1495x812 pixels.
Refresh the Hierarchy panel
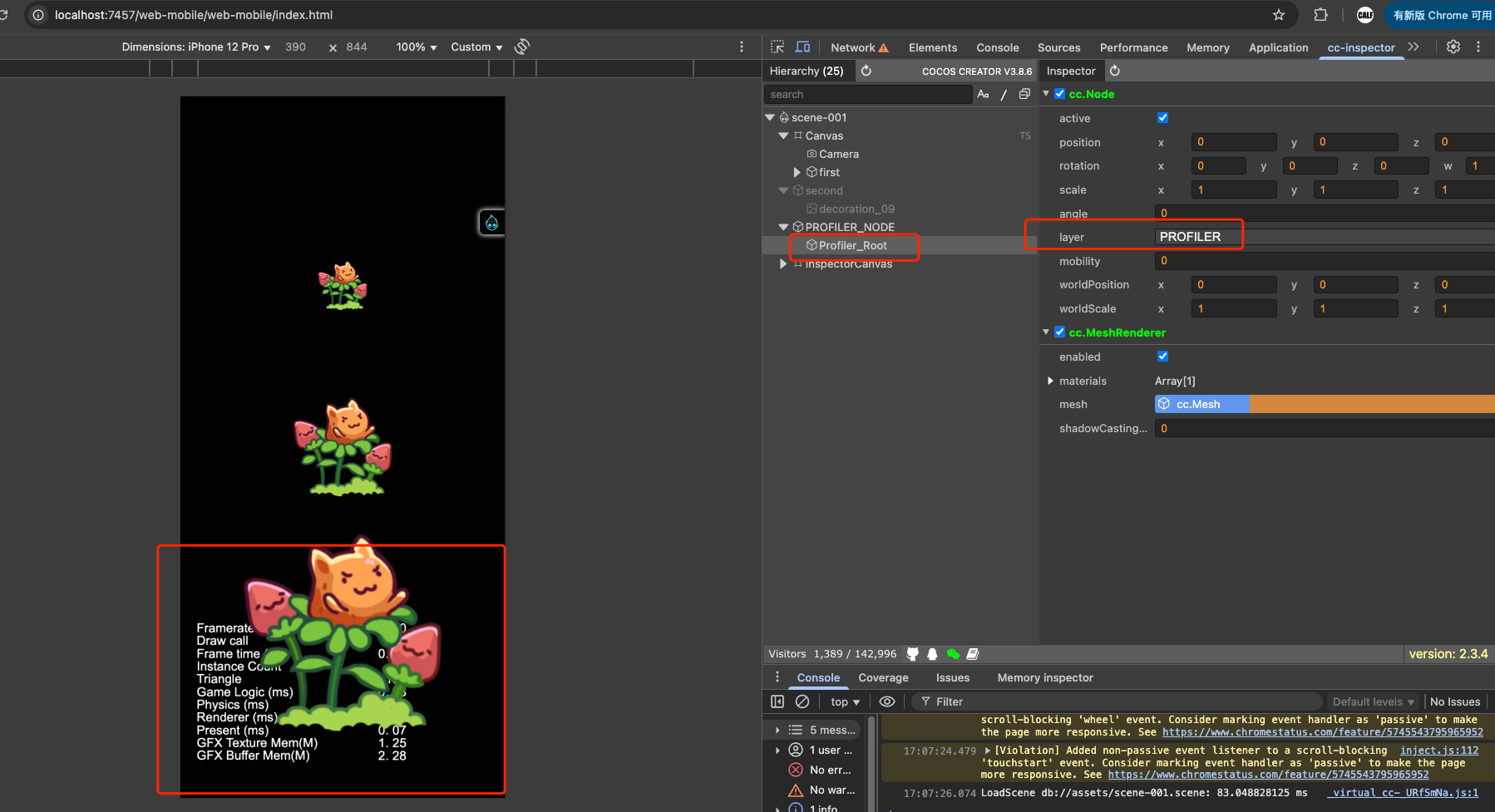pos(866,71)
